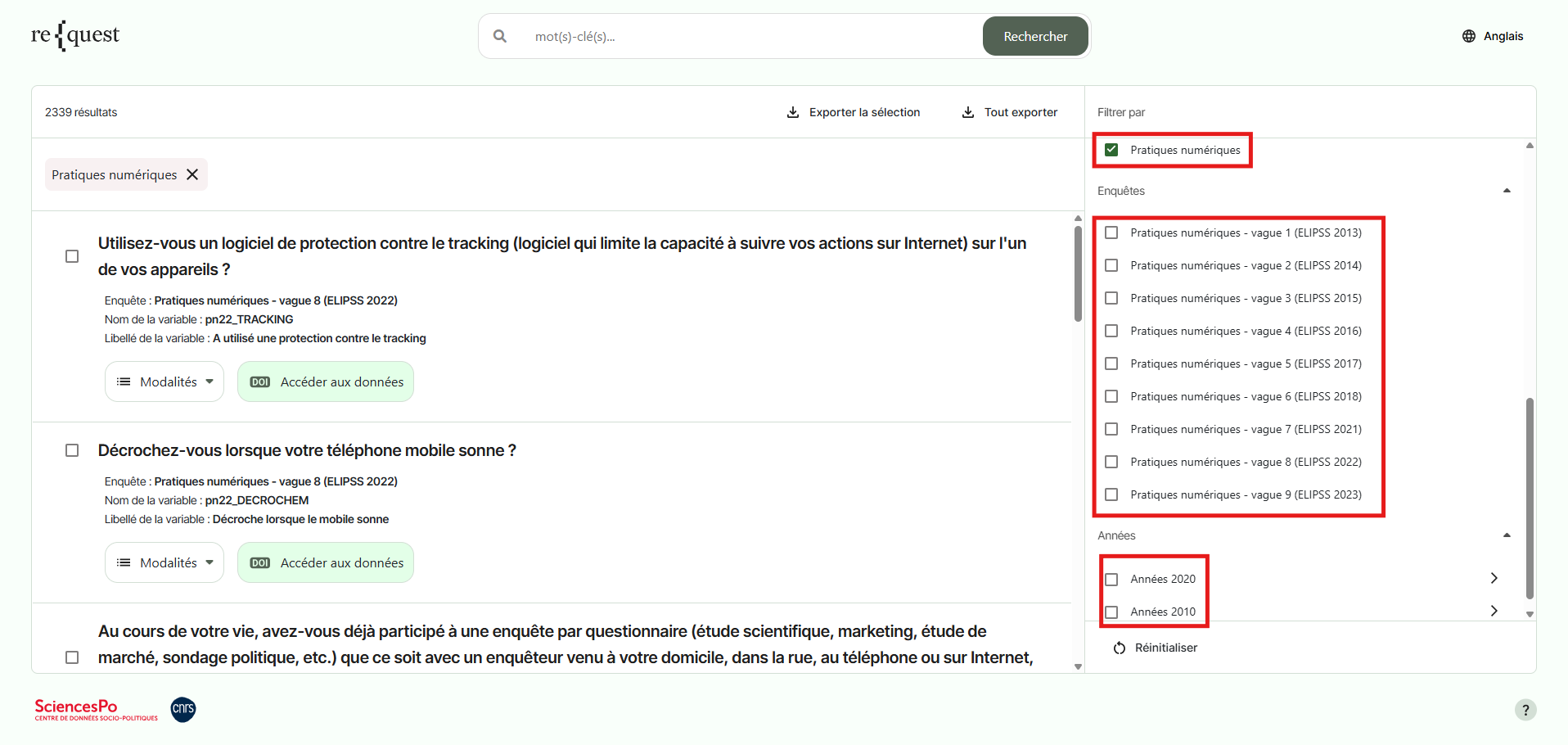
Task: Click the globe language icon
Action: pos(1469,36)
